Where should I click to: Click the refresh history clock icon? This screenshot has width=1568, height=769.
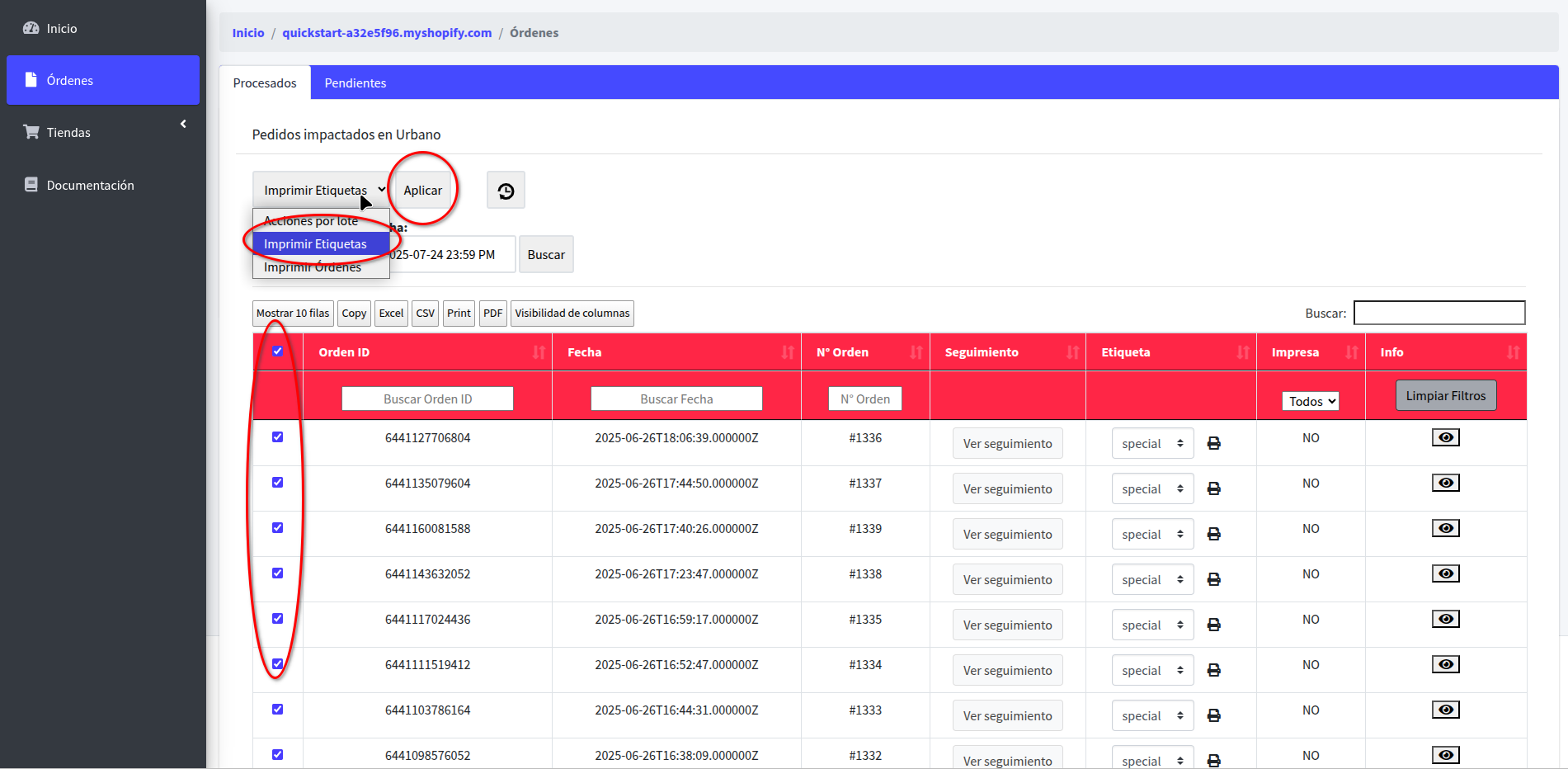click(506, 191)
